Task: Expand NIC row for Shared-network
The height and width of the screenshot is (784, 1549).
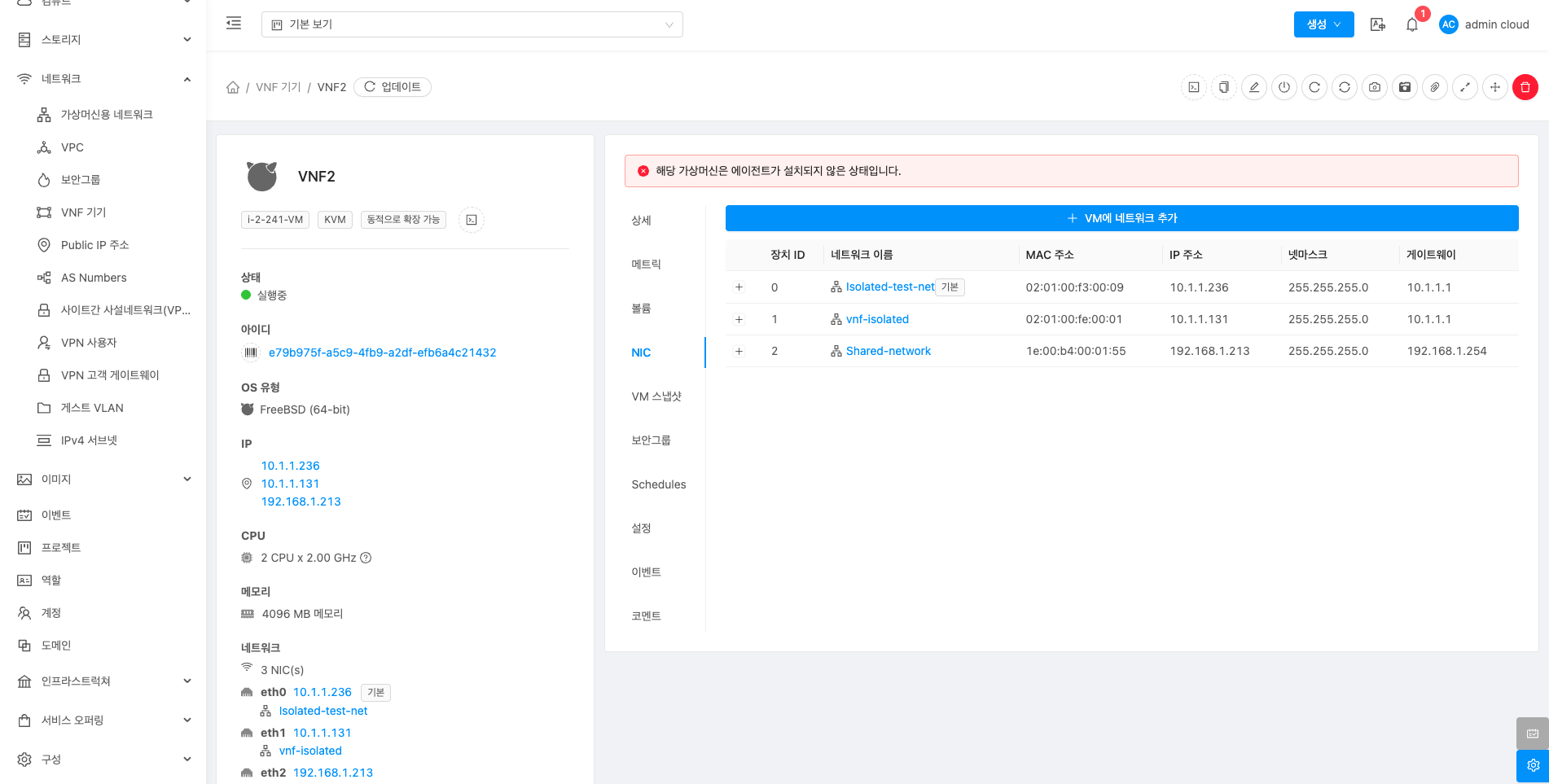Action: tap(739, 351)
